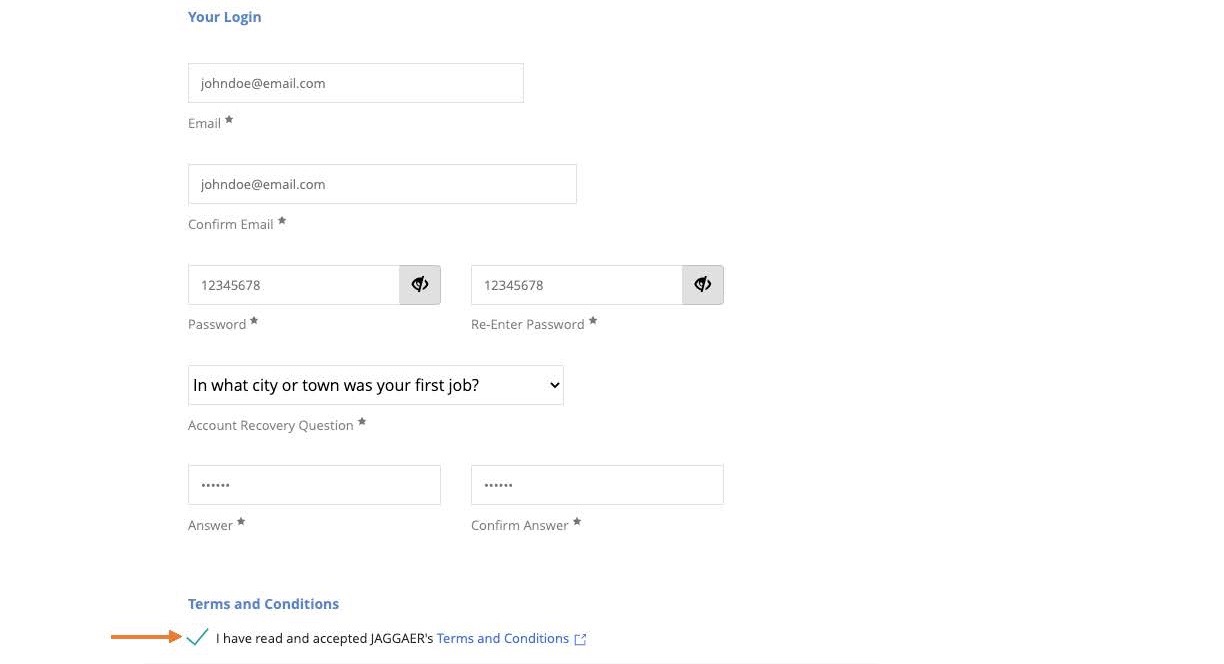The image size is (1224, 664).
Task: Focus the Email input field
Action: pyautogui.click(x=356, y=83)
